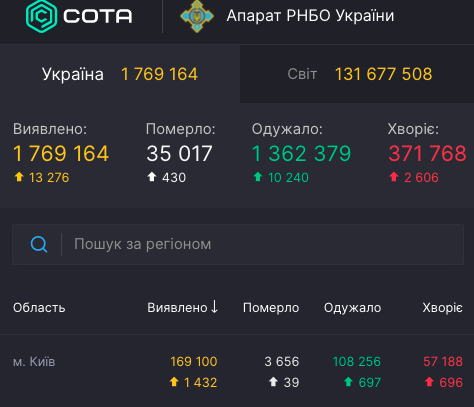
Task: Focus the Пошук за регіоном search field
Action: coord(238,244)
